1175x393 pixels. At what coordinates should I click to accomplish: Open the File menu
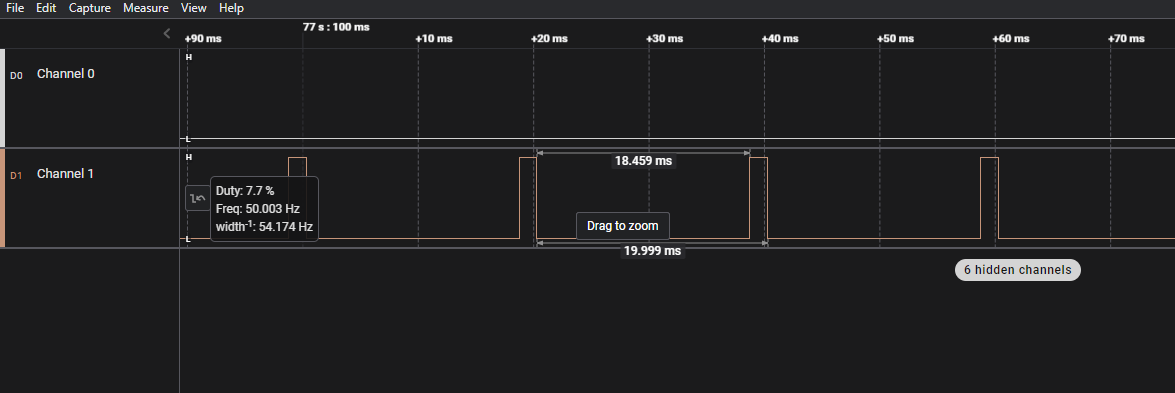click(x=15, y=8)
